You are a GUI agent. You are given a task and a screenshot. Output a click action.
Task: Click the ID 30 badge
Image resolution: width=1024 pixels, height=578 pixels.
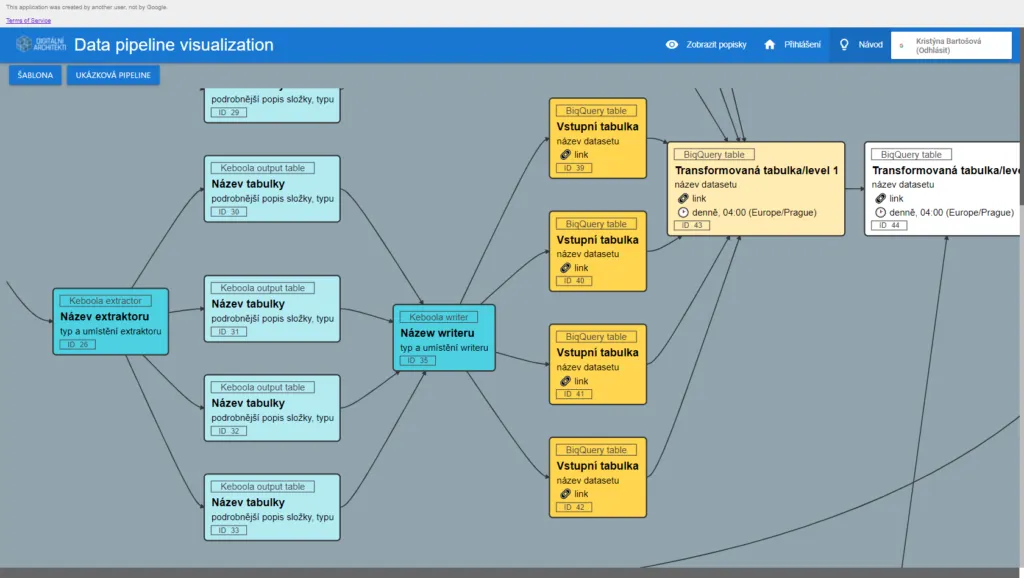point(229,212)
